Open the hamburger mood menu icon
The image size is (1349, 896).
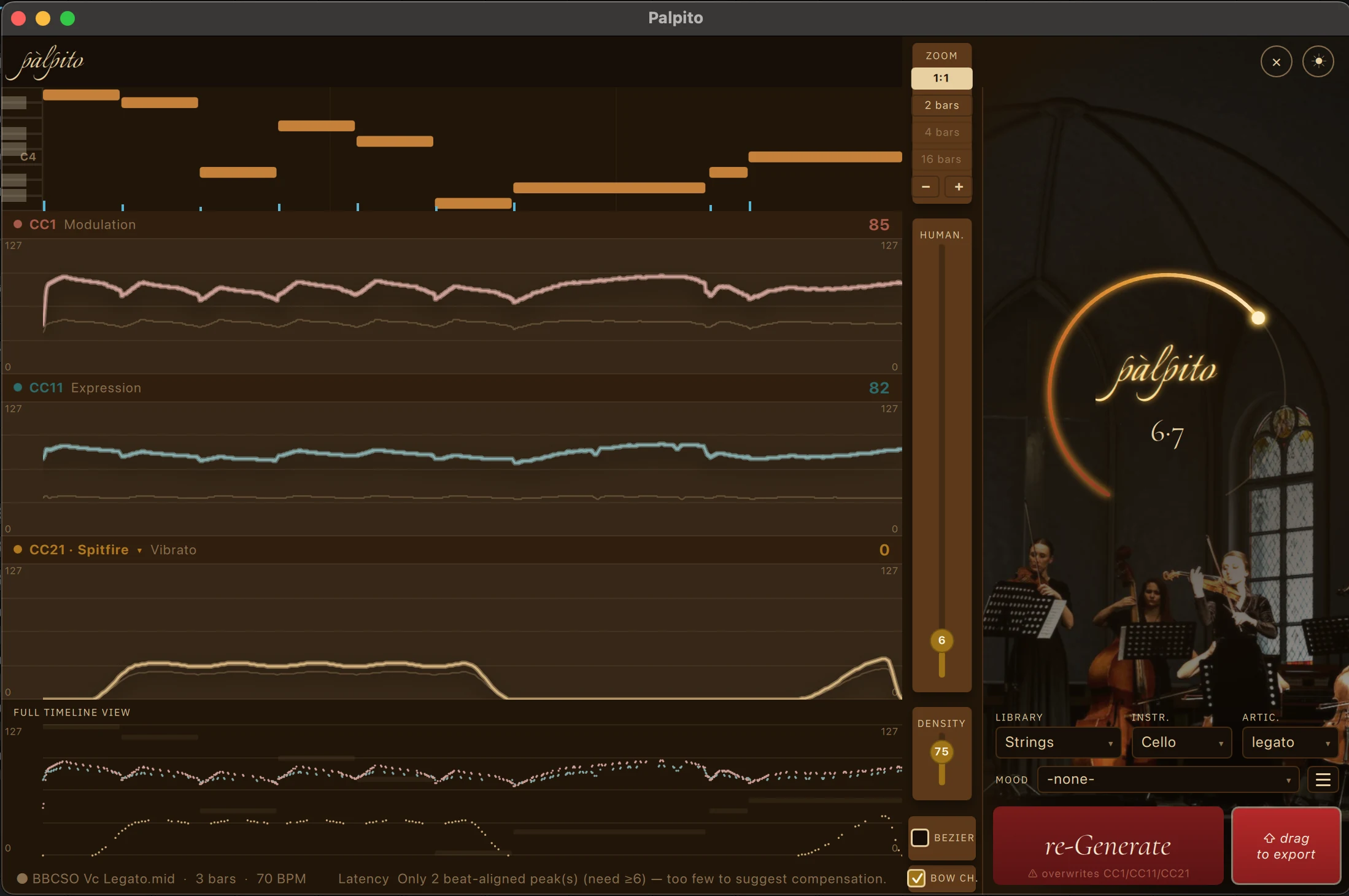(x=1323, y=779)
